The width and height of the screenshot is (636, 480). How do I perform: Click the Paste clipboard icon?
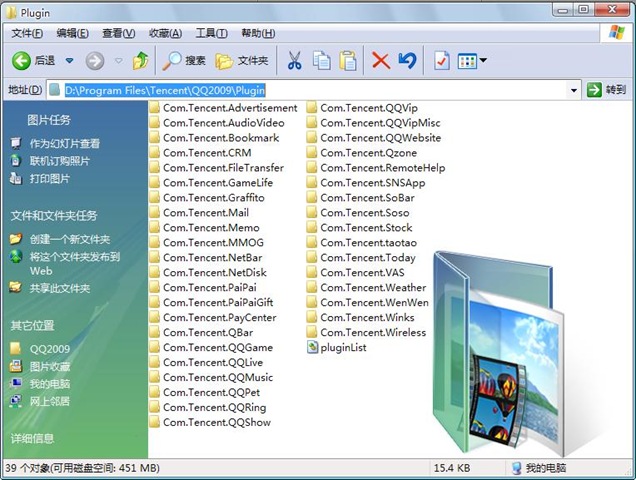[347, 61]
